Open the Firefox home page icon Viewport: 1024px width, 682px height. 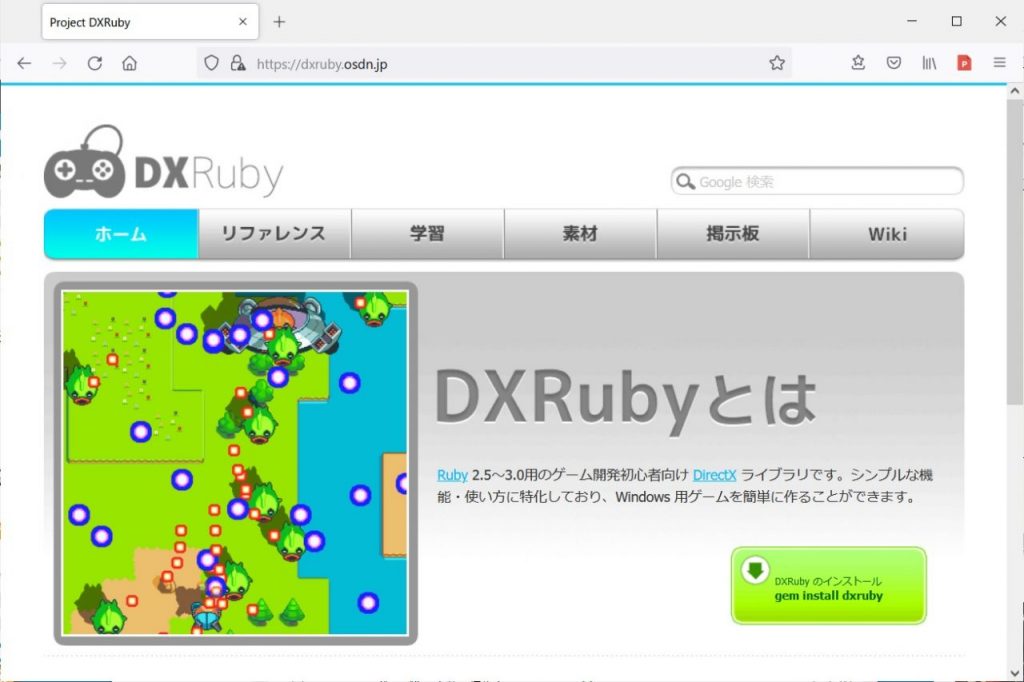pyautogui.click(x=131, y=62)
